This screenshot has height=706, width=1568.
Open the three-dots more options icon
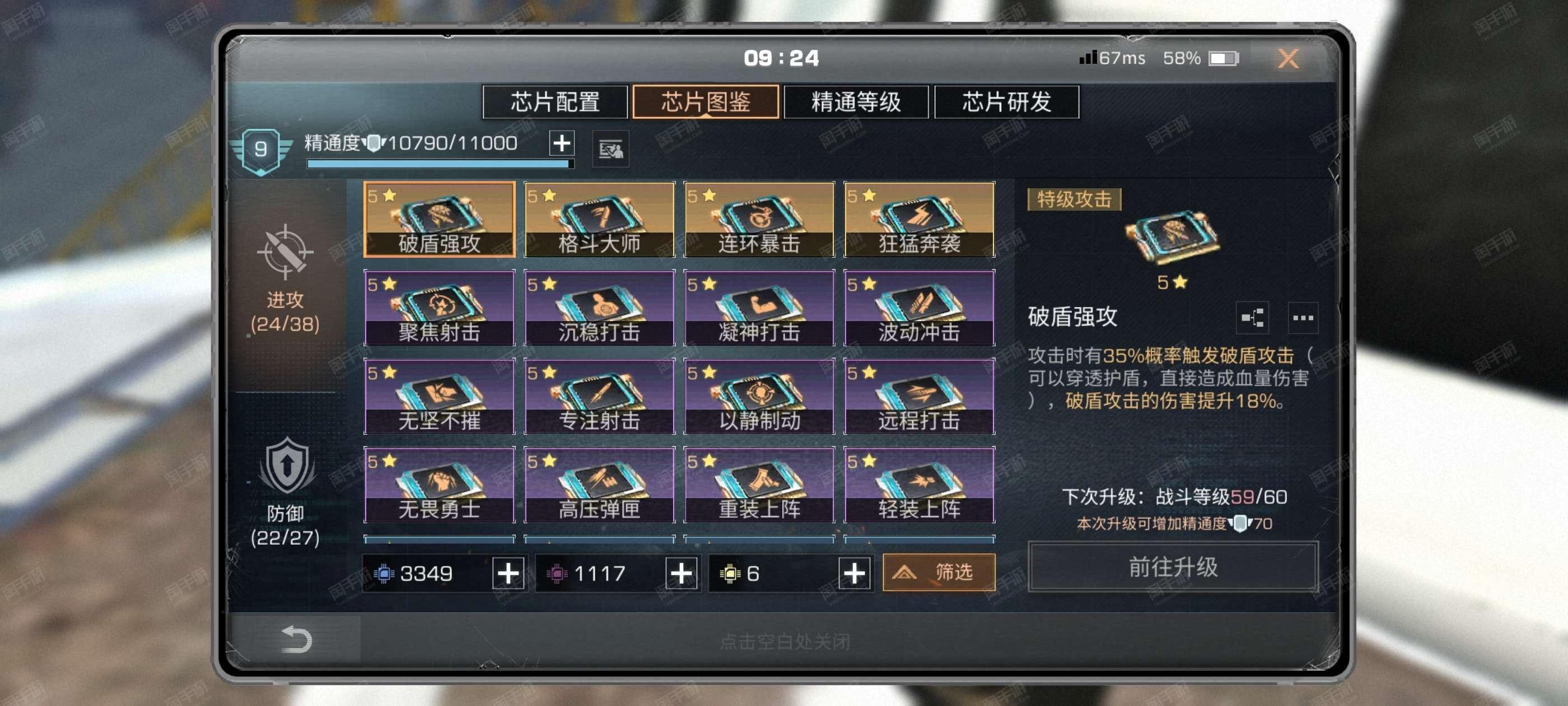(x=1303, y=317)
